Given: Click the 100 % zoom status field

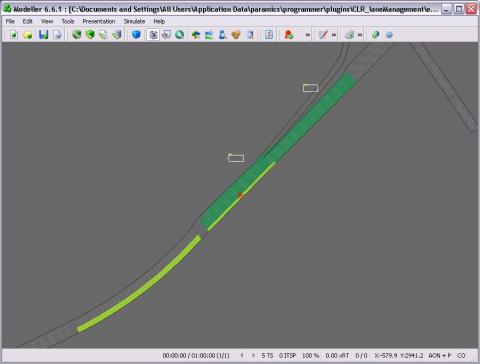Looking at the screenshot, I should (310, 356).
